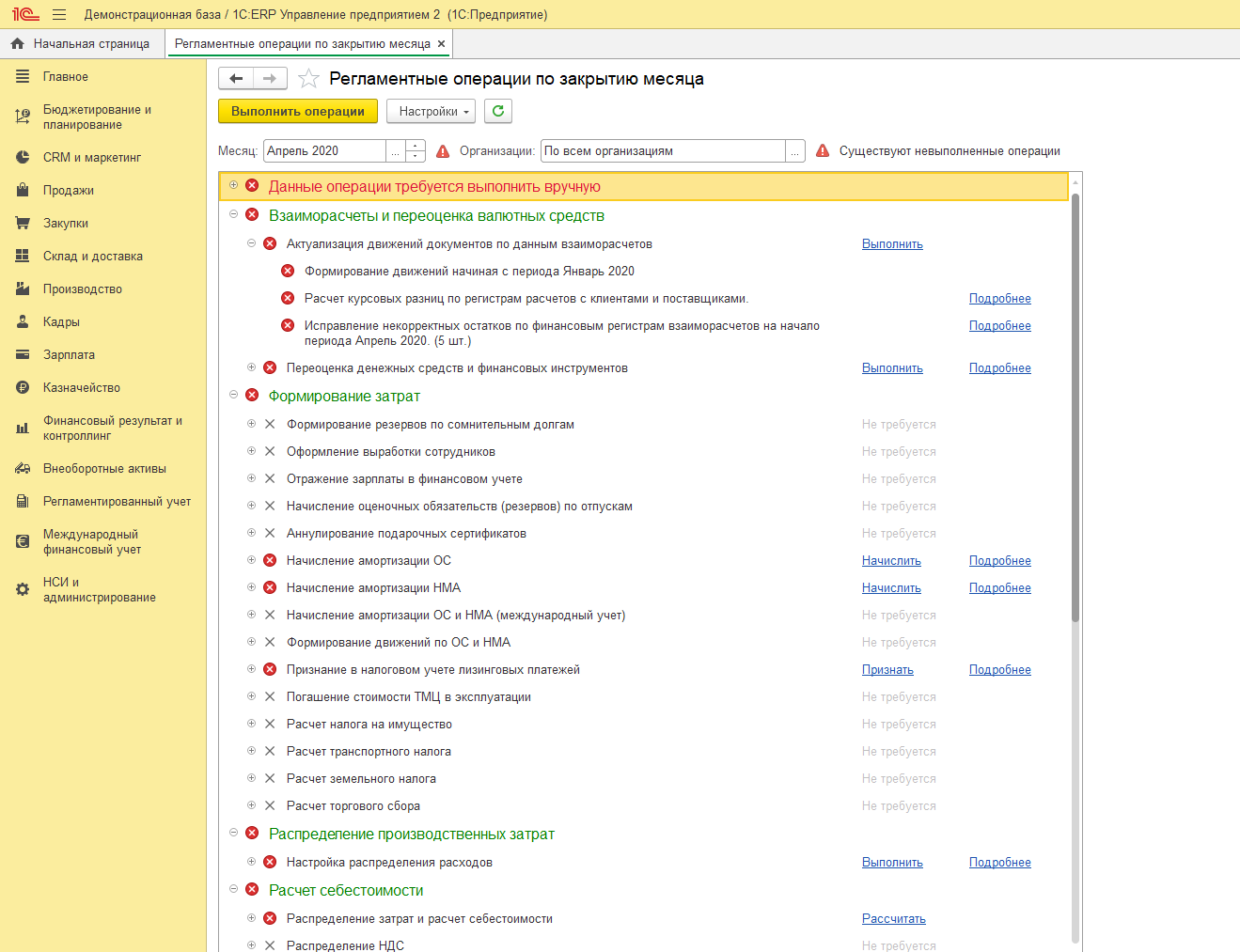Click Рассчитать link for расчет себестоимости

[894, 918]
